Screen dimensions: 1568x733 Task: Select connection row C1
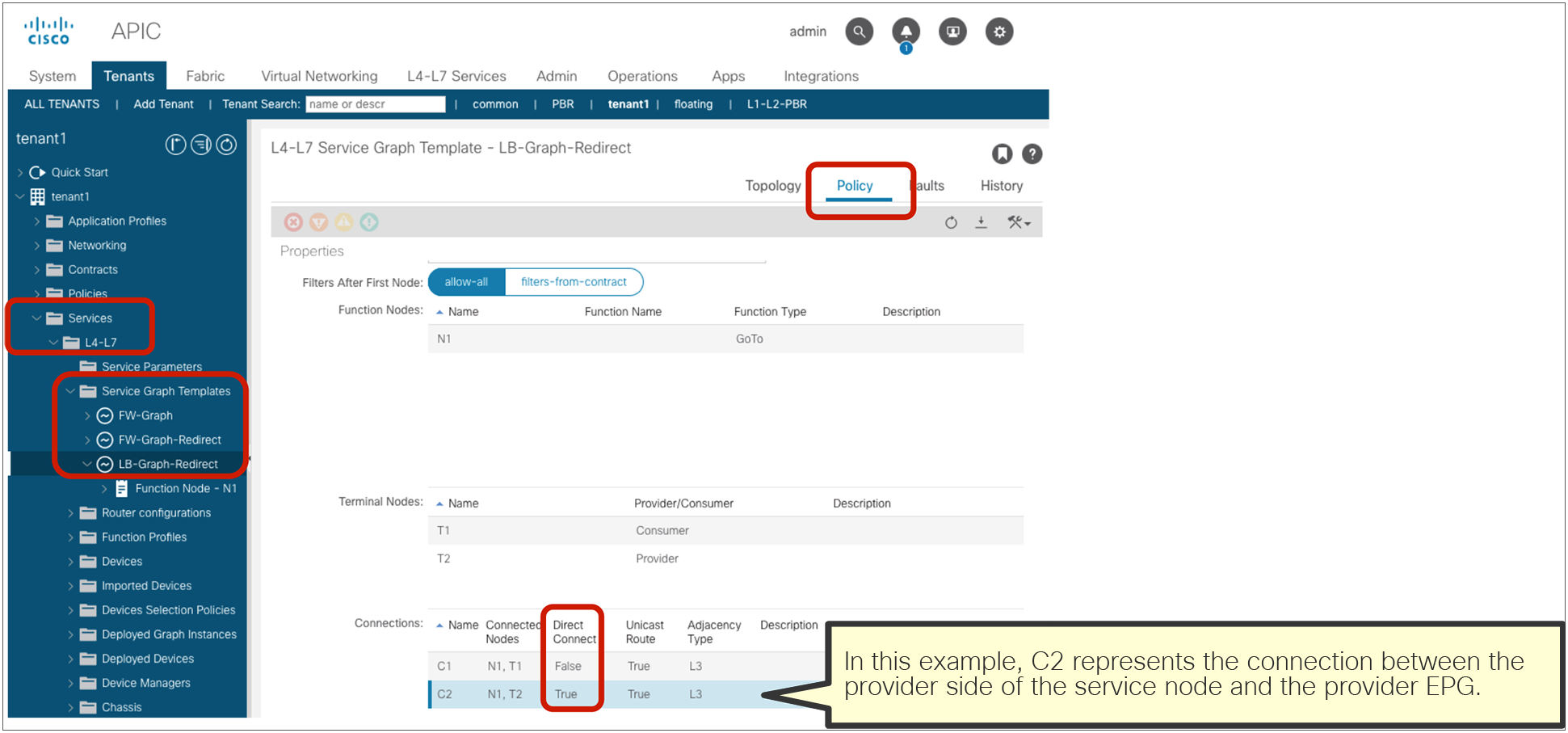click(x=626, y=667)
